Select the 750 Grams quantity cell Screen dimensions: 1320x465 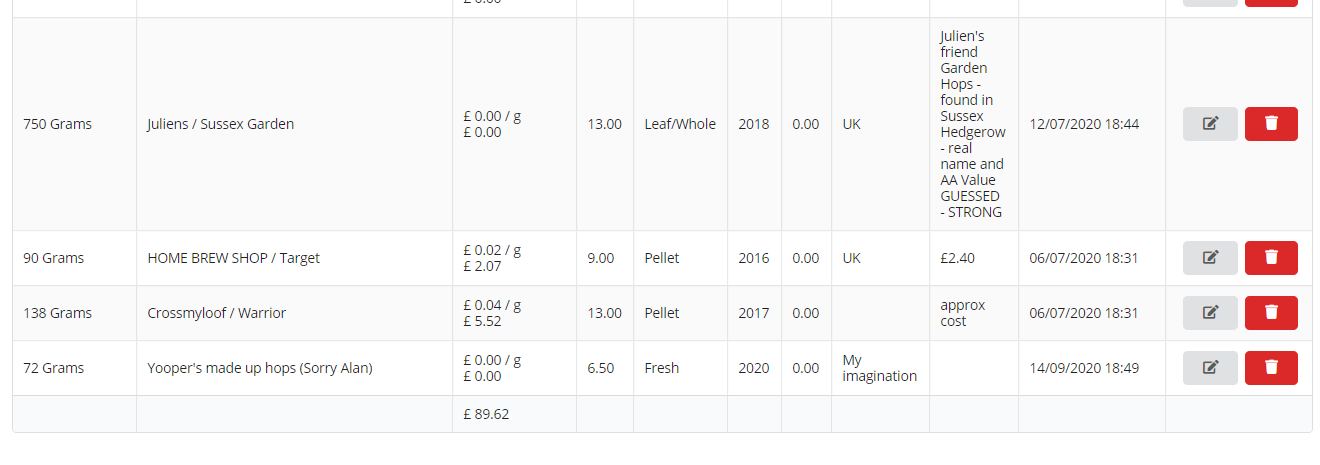pyautogui.click(x=74, y=124)
